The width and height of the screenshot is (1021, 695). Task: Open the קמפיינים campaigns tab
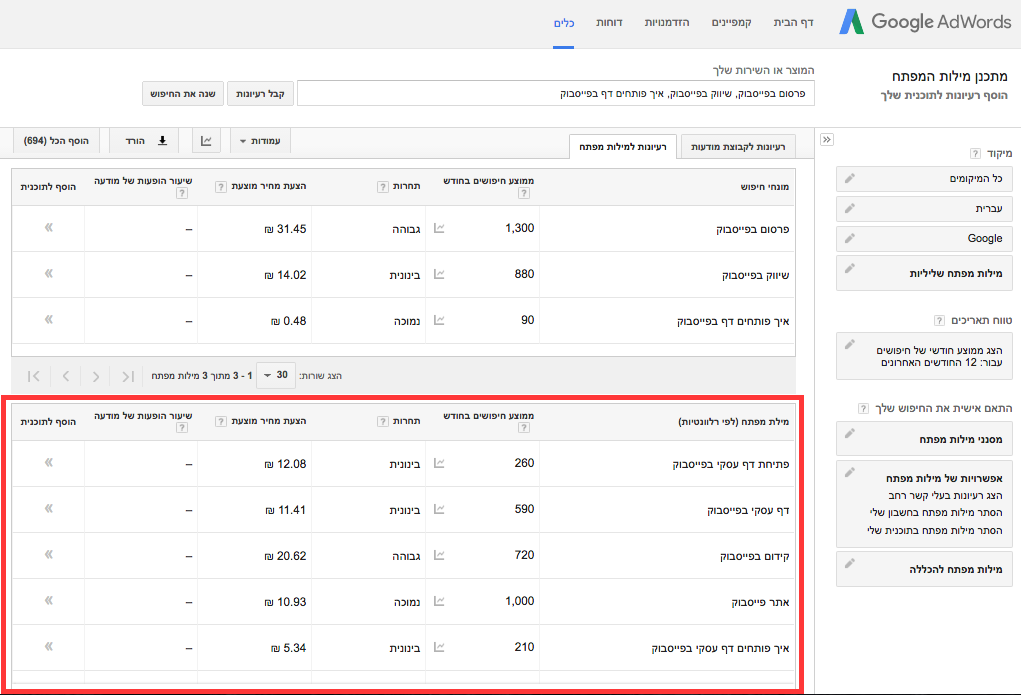pyautogui.click(x=731, y=23)
